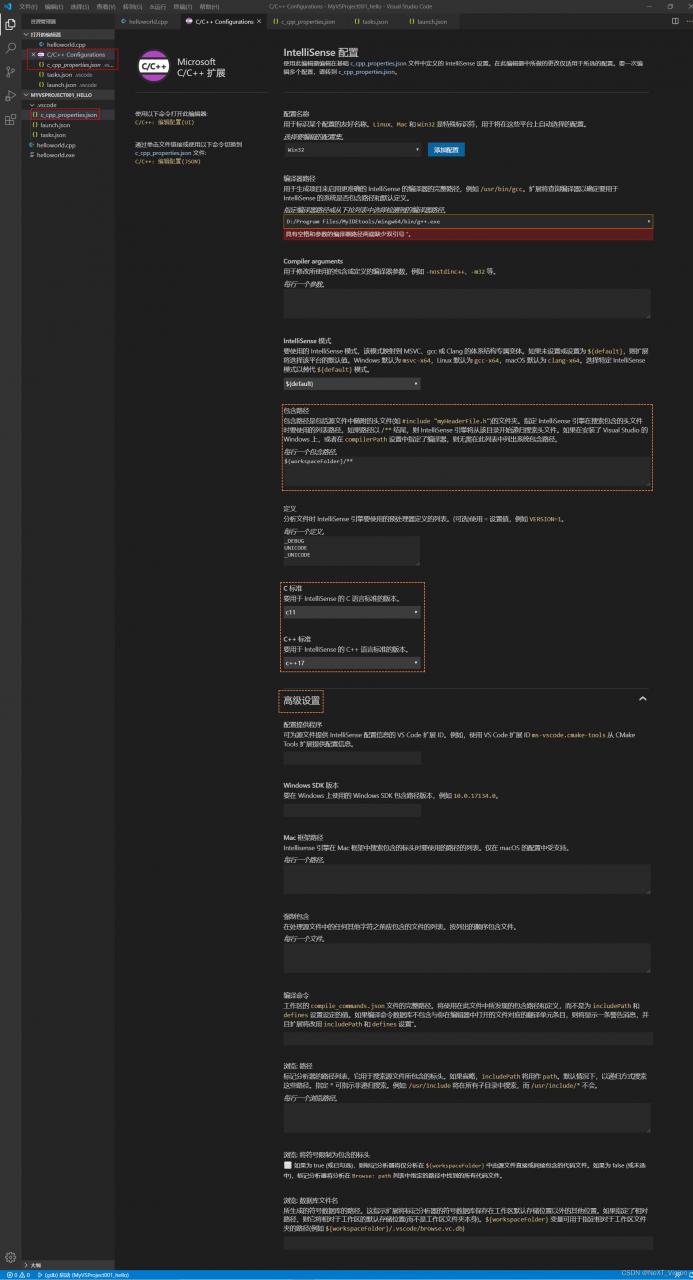Click the configuration provider input field
The image size is (693, 1280).
(352, 758)
